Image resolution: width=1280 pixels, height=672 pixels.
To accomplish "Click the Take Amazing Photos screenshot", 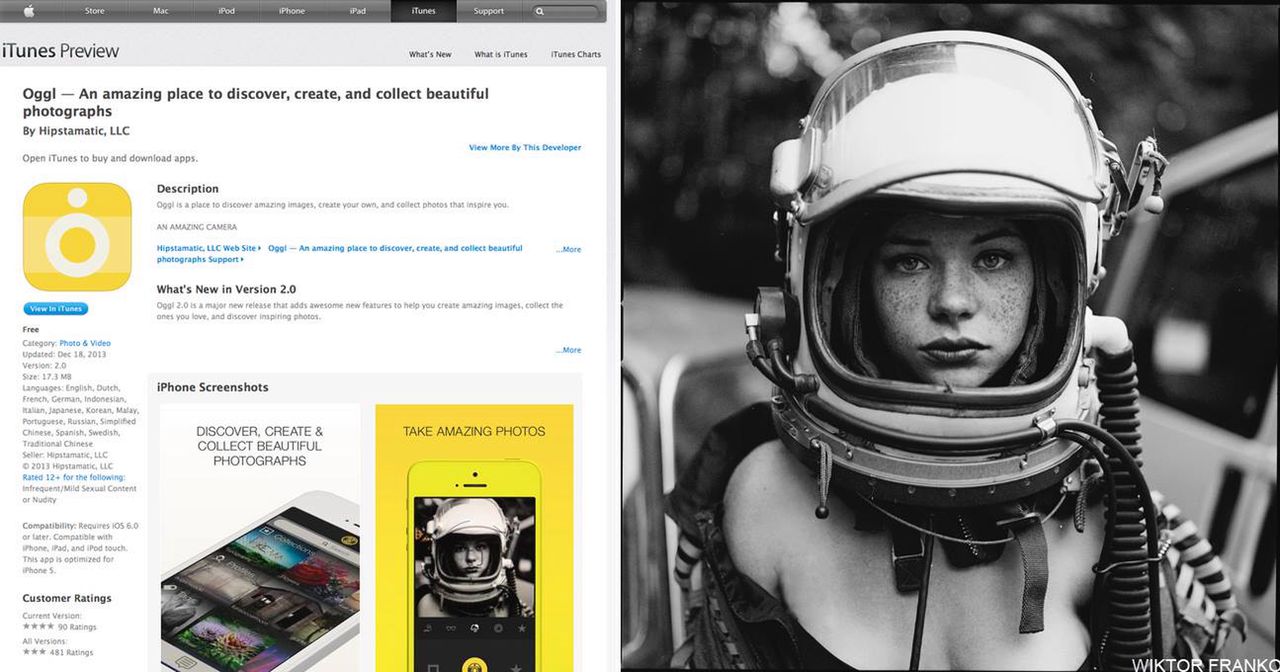I will [x=474, y=537].
